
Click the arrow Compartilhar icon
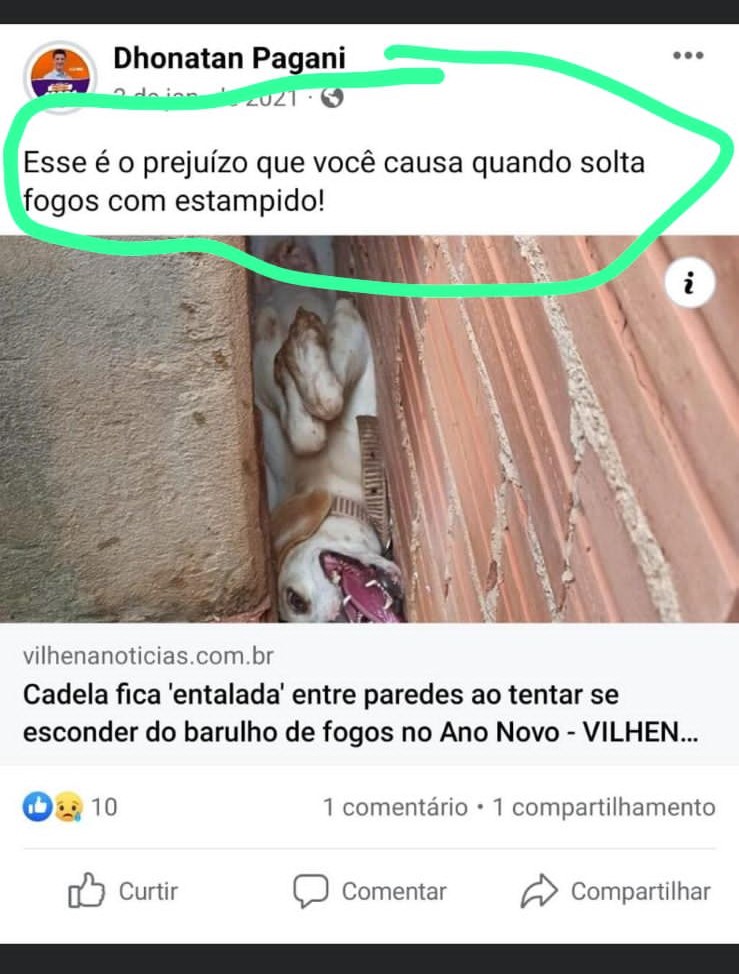(x=539, y=891)
